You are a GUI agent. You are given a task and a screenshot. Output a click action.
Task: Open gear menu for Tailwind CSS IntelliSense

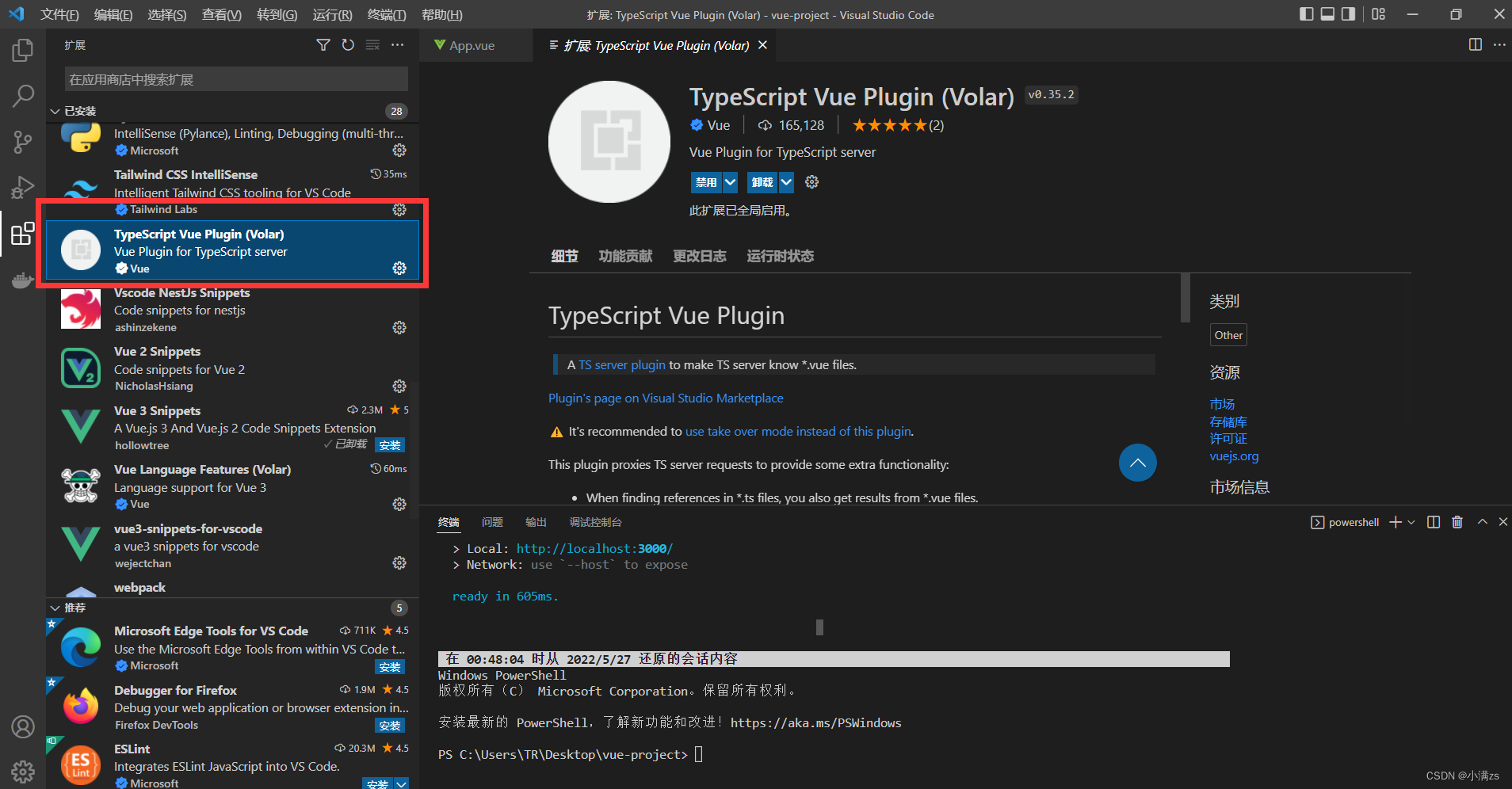[x=399, y=210]
